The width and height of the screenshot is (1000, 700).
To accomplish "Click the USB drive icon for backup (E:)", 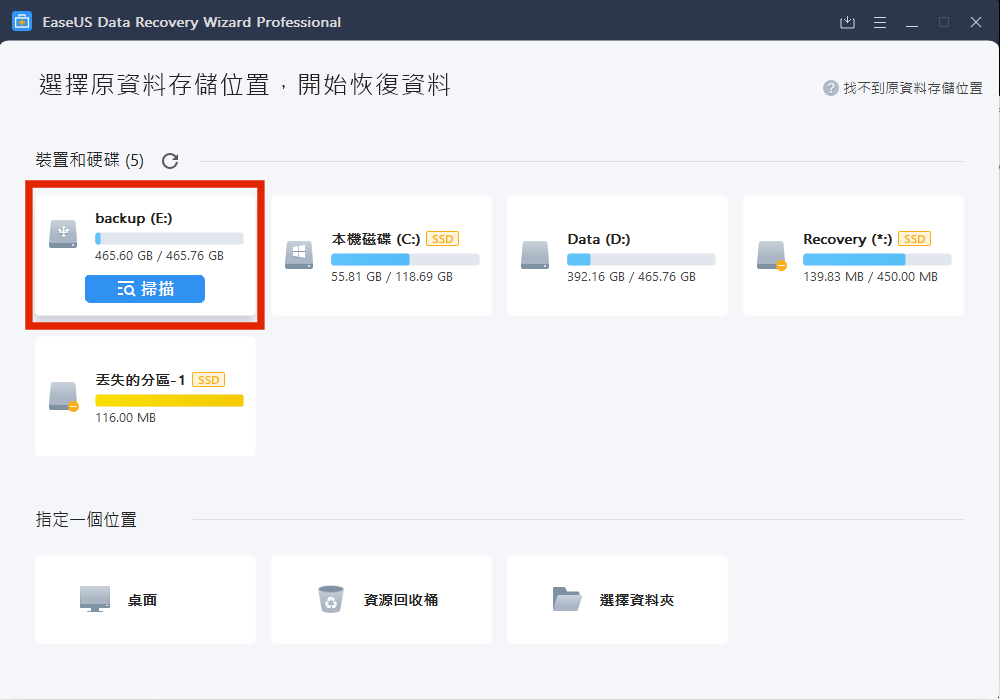I will coord(63,234).
